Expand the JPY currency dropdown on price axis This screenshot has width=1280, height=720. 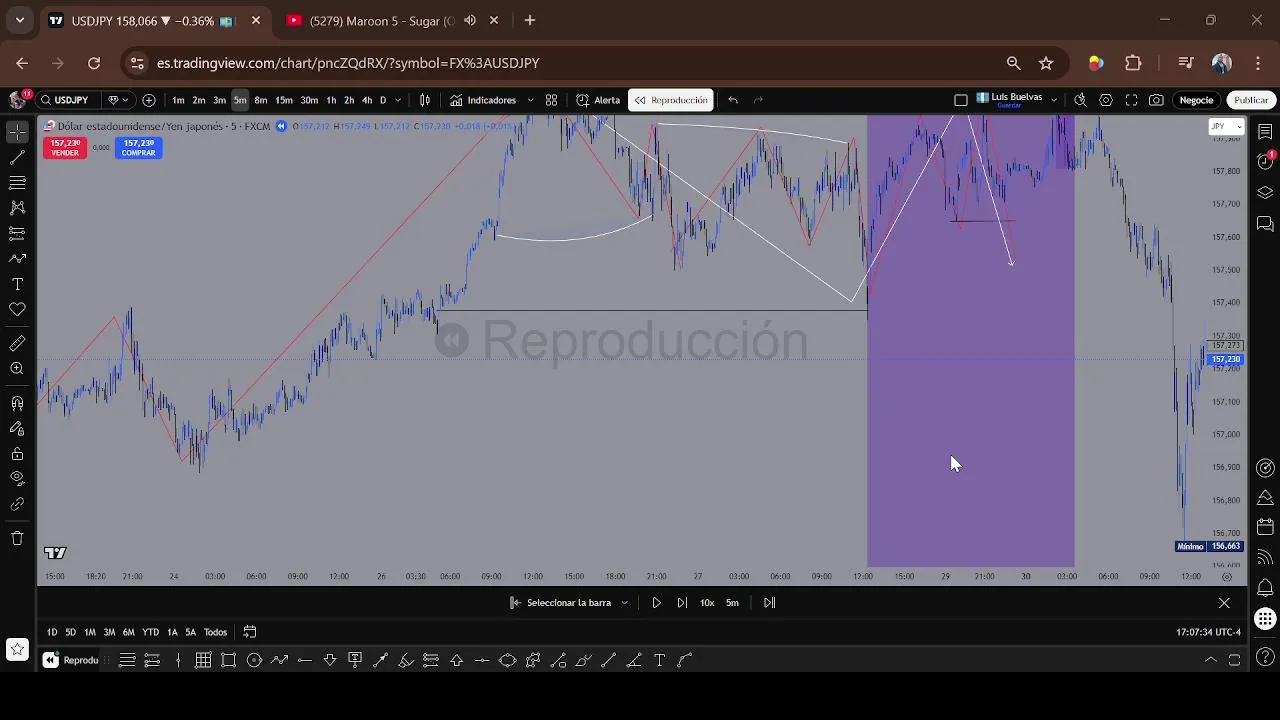1226,126
